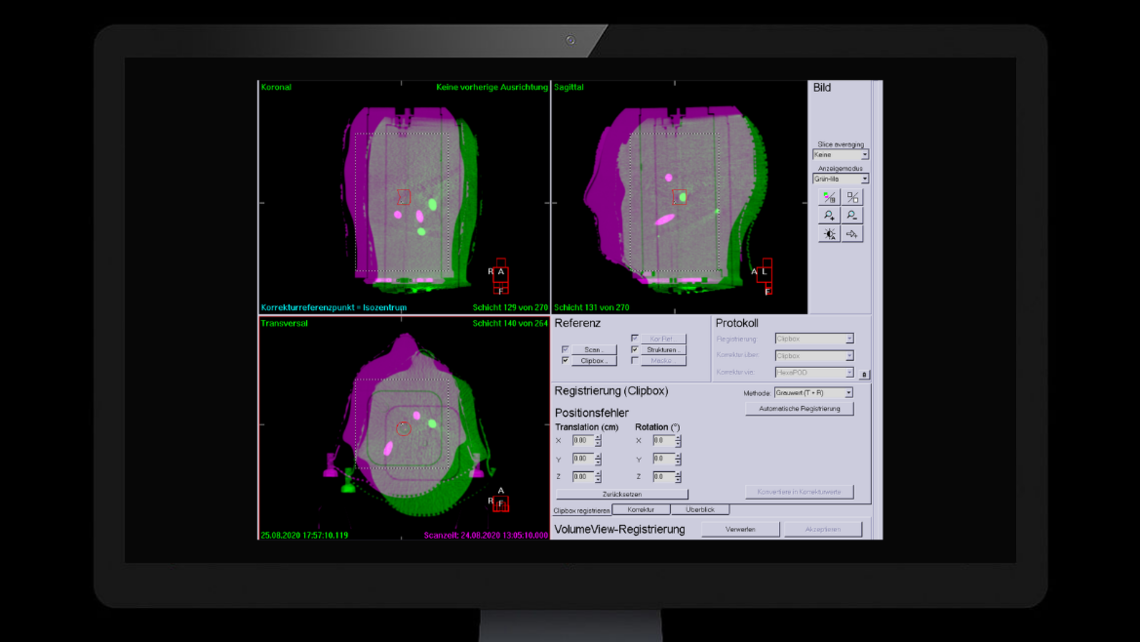Switch to the Korrektur tab

[x=642, y=508]
